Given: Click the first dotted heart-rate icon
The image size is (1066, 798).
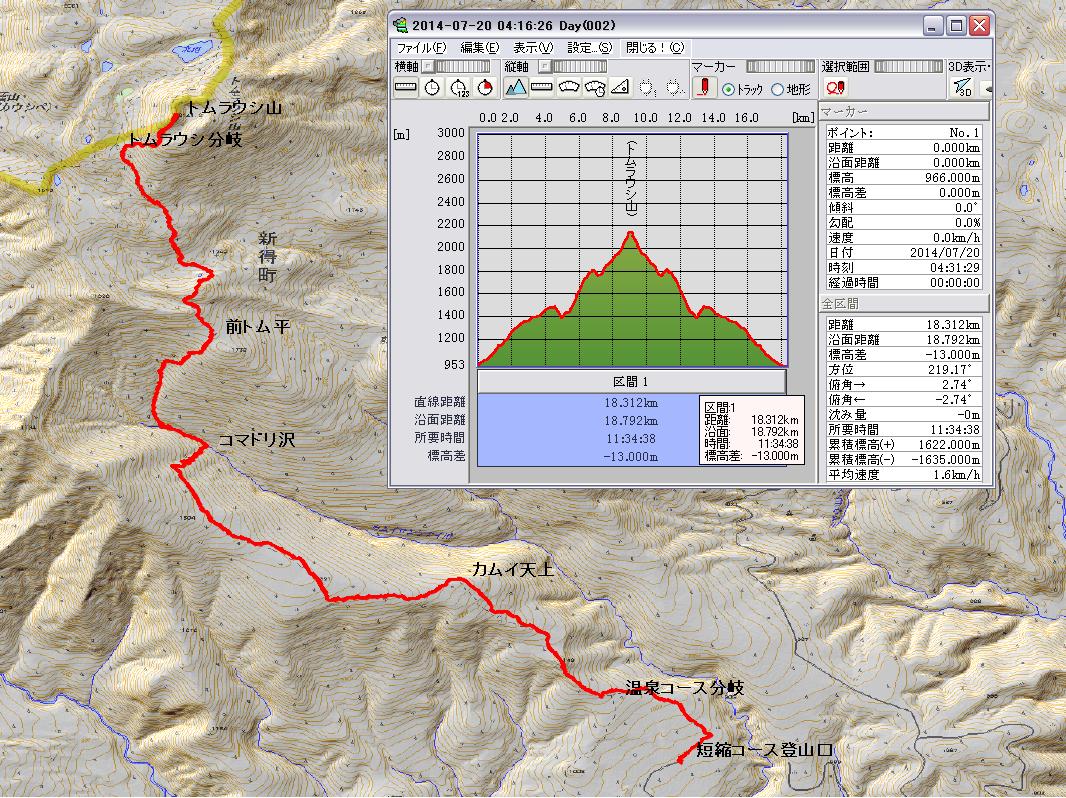Looking at the screenshot, I should [x=647, y=88].
